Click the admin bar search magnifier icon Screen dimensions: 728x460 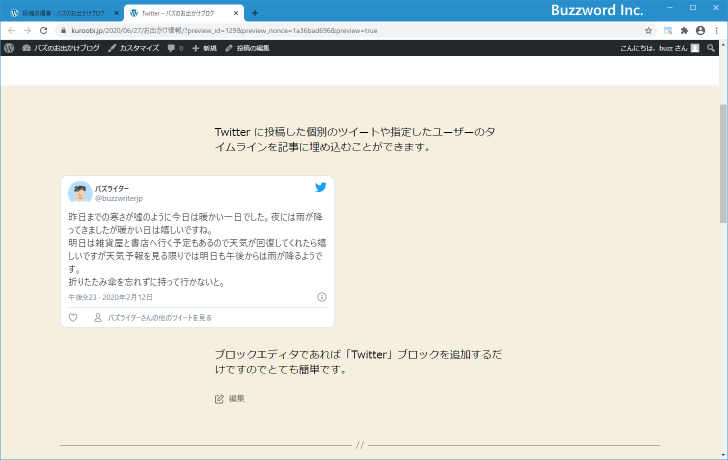click(x=711, y=48)
